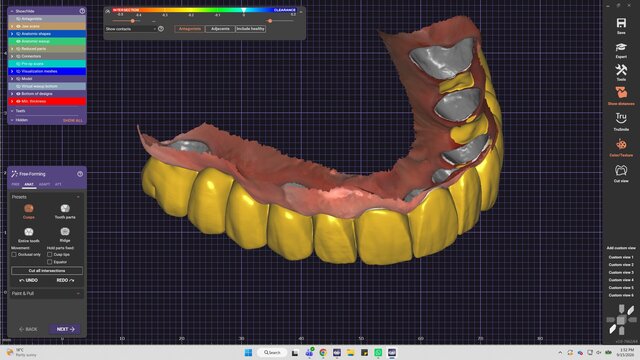Click the view orientation cube widget
This screenshot has height=360, width=640.
point(621,320)
